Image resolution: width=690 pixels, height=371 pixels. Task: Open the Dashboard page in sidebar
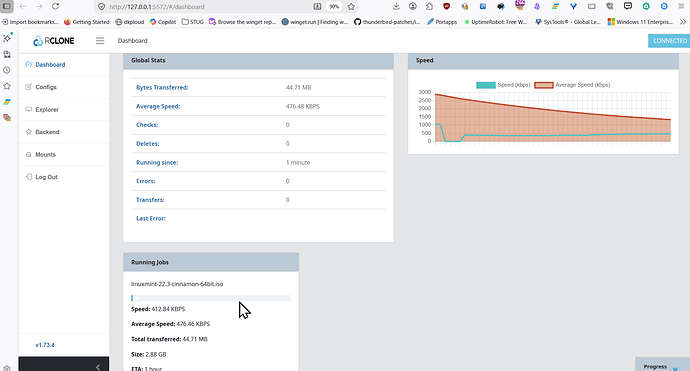click(x=64, y=65)
